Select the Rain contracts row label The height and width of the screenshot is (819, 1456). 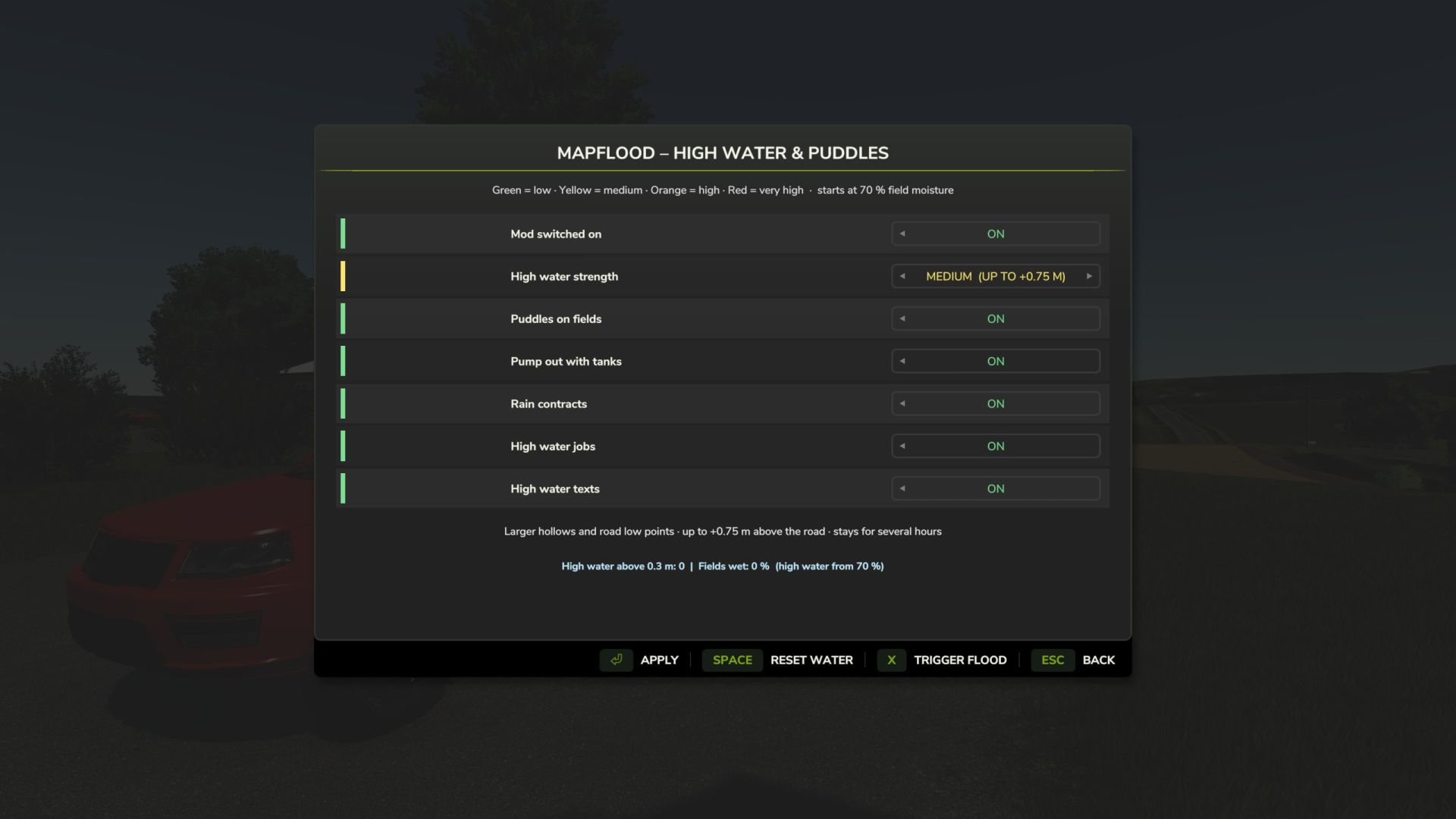point(548,403)
